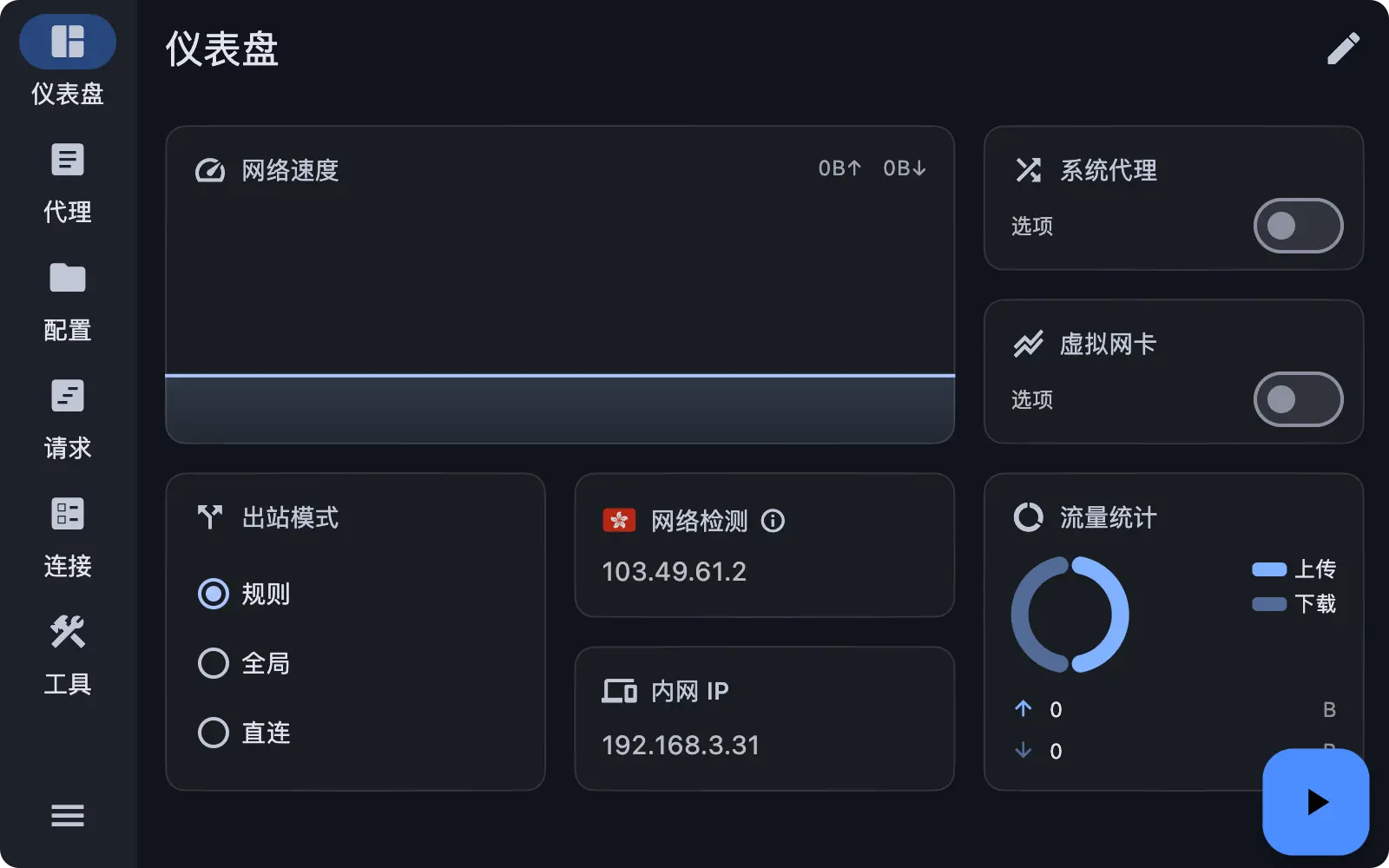Screen dimensions: 1389x868
Task: Click the blue donut chart in 流量统计
Action: [x=1071, y=614]
